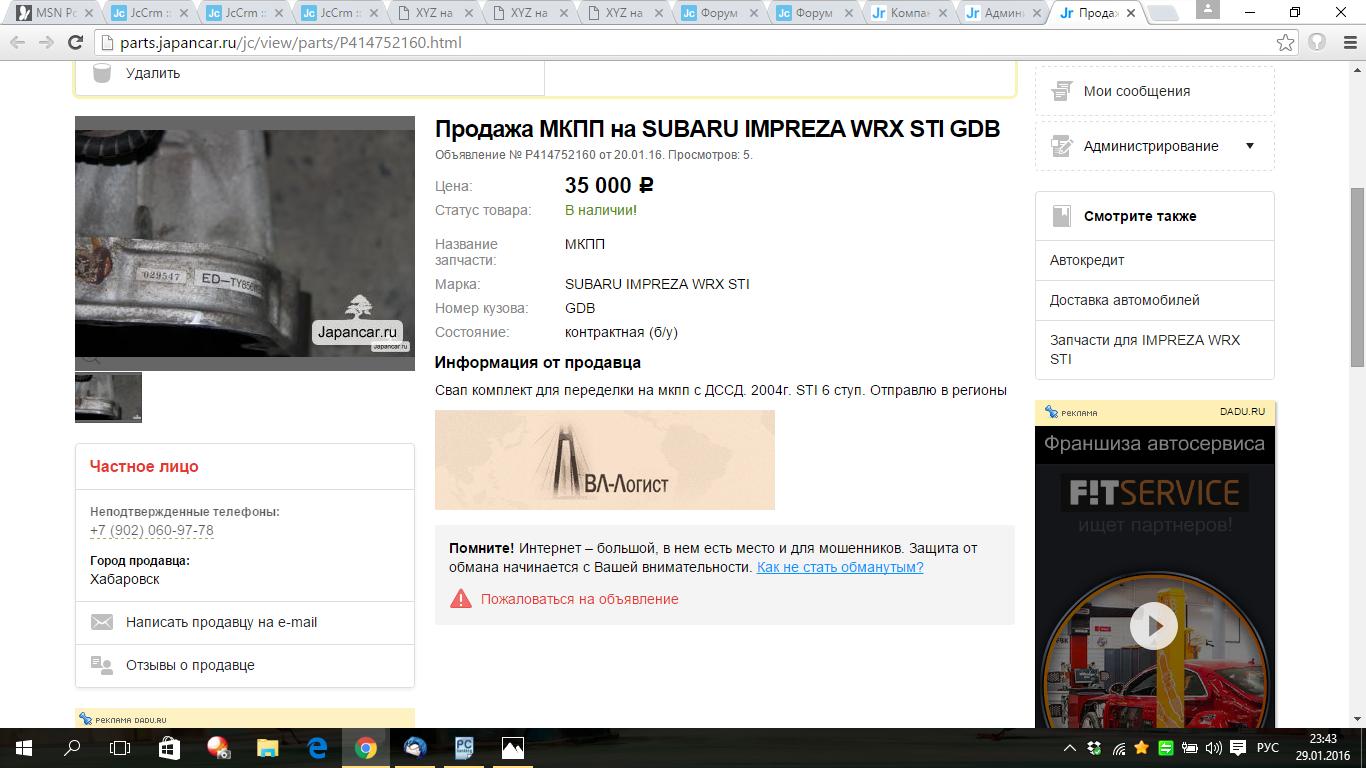The width and height of the screenshot is (1366, 768).
Task: Click the bookmark star in address bar
Action: 1285,43
